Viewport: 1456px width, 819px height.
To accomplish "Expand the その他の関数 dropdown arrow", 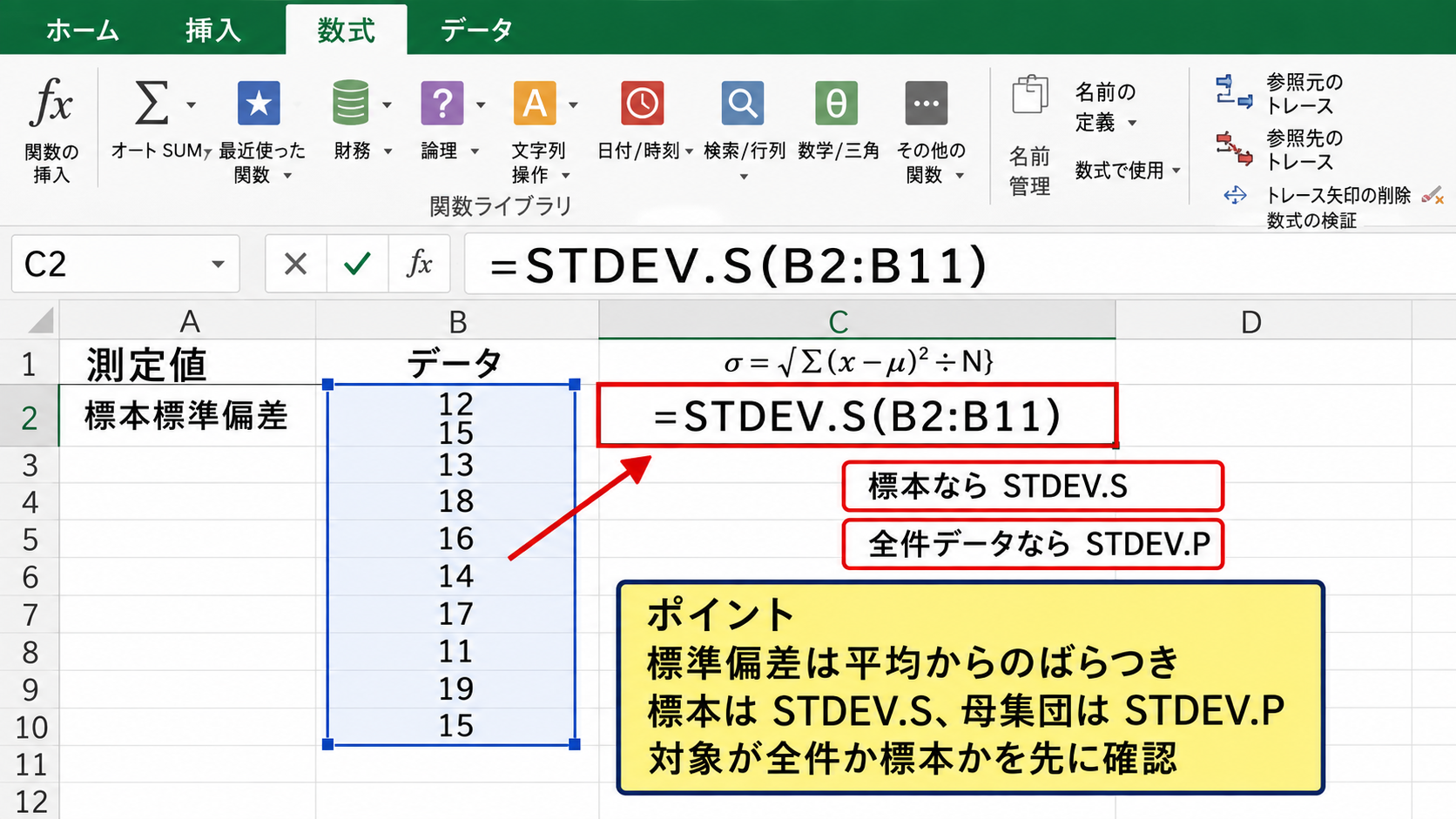I will [x=960, y=176].
